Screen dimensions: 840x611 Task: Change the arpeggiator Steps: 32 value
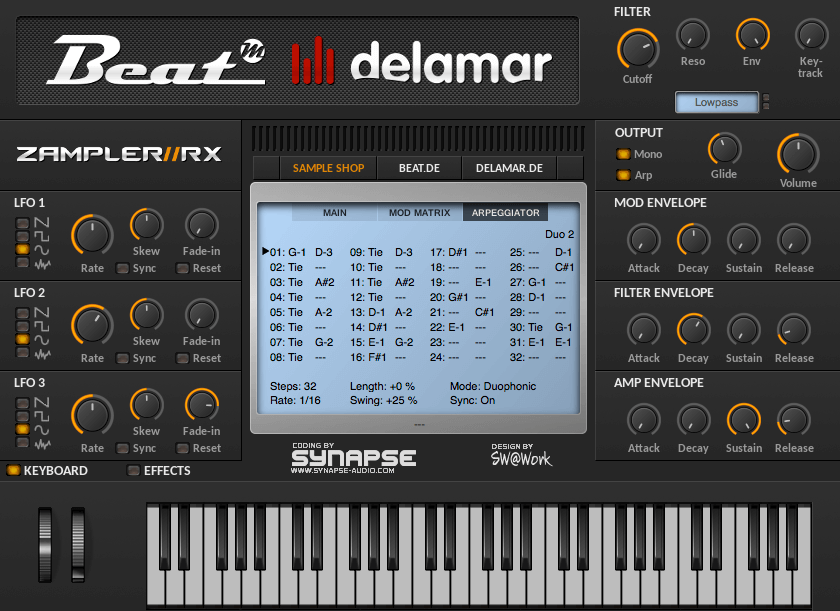pyautogui.click(x=293, y=386)
